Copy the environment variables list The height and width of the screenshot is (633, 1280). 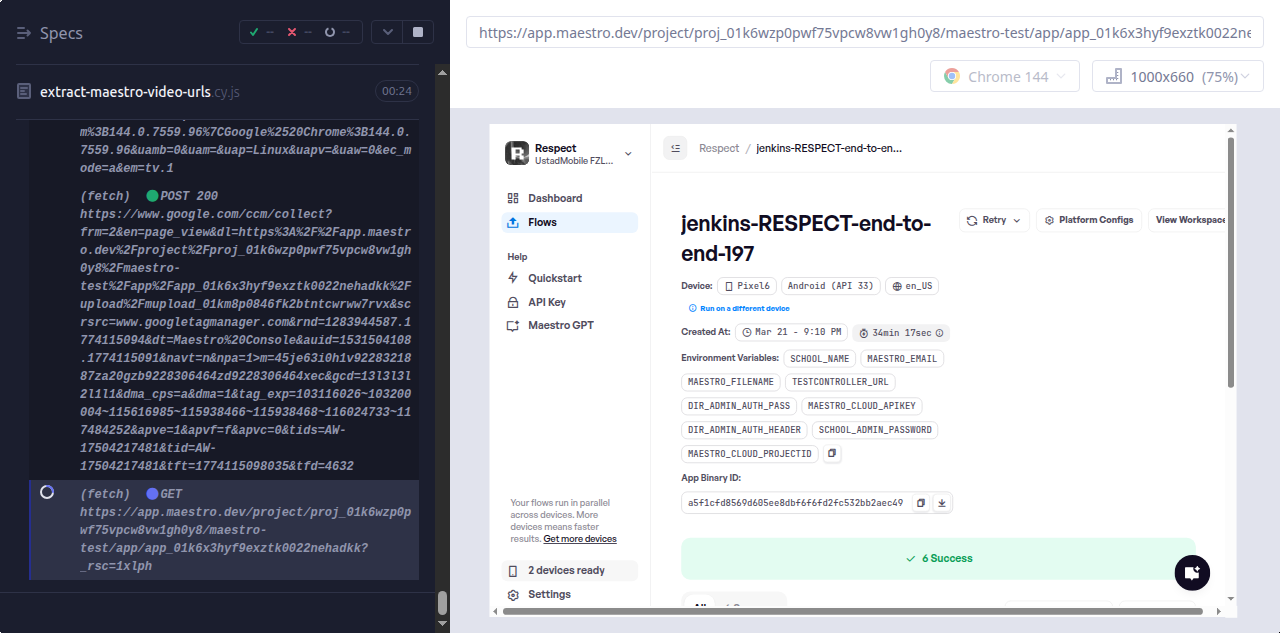click(832, 454)
